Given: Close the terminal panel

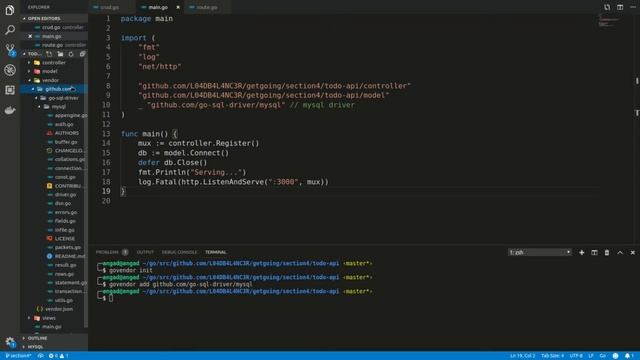Looking at the screenshot, I should click(633, 253).
